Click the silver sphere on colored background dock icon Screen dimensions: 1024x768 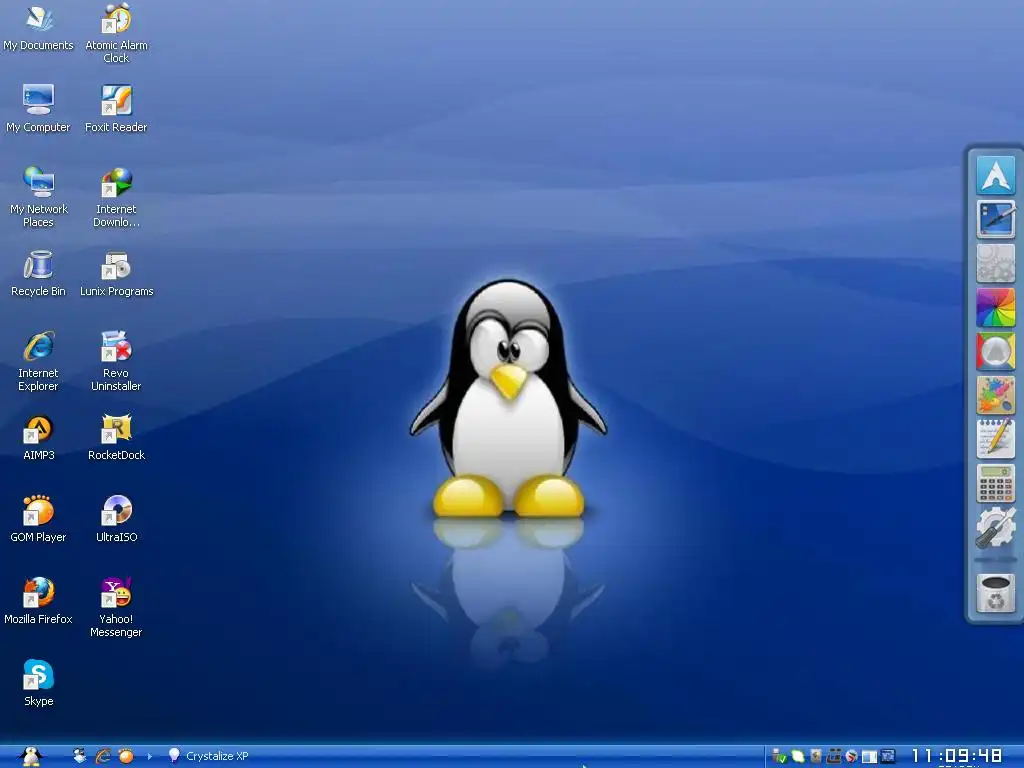(995, 351)
